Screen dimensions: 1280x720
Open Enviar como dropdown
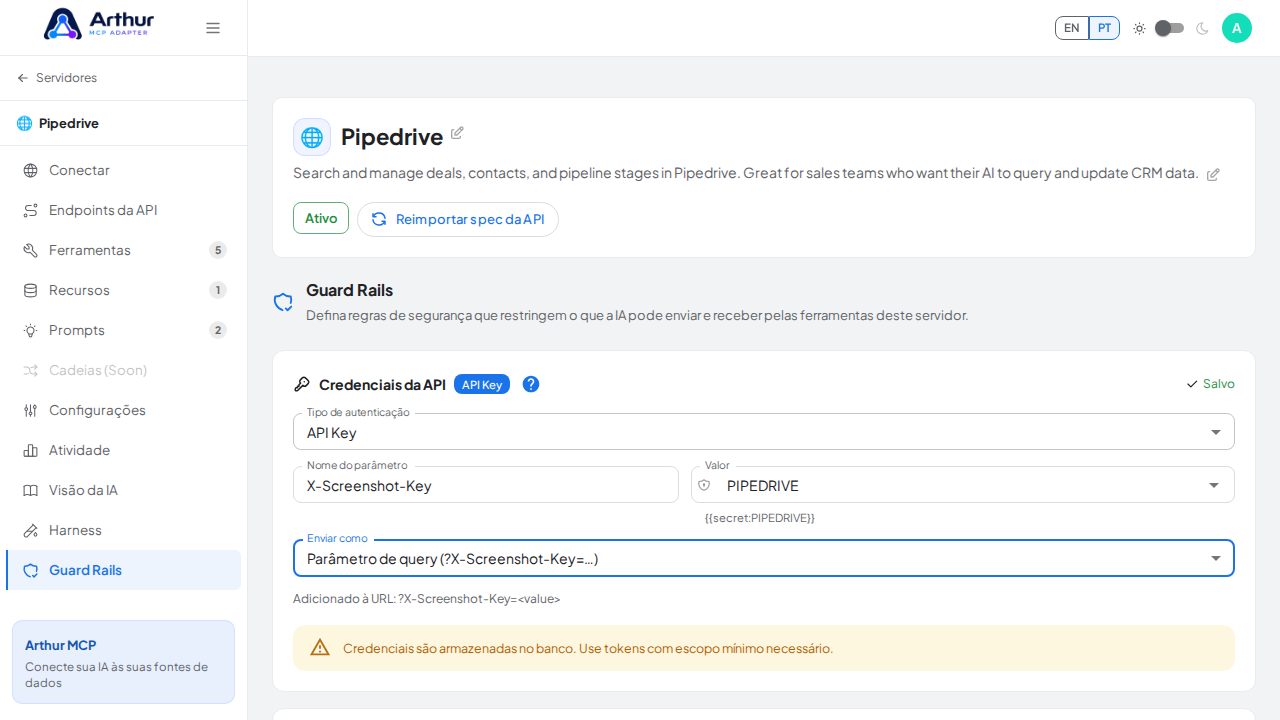click(x=764, y=558)
